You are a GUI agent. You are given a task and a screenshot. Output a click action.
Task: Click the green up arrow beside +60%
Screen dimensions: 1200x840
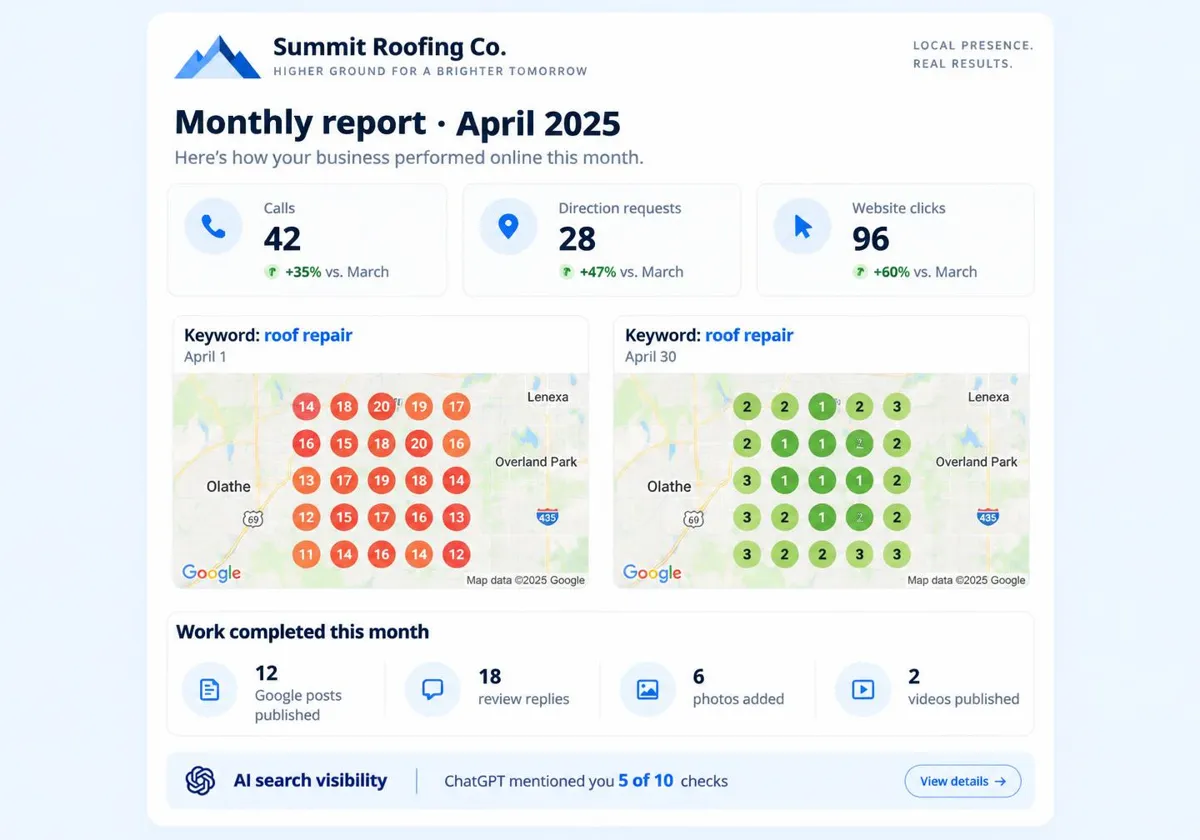pyautogui.click(x=860, y=272)
